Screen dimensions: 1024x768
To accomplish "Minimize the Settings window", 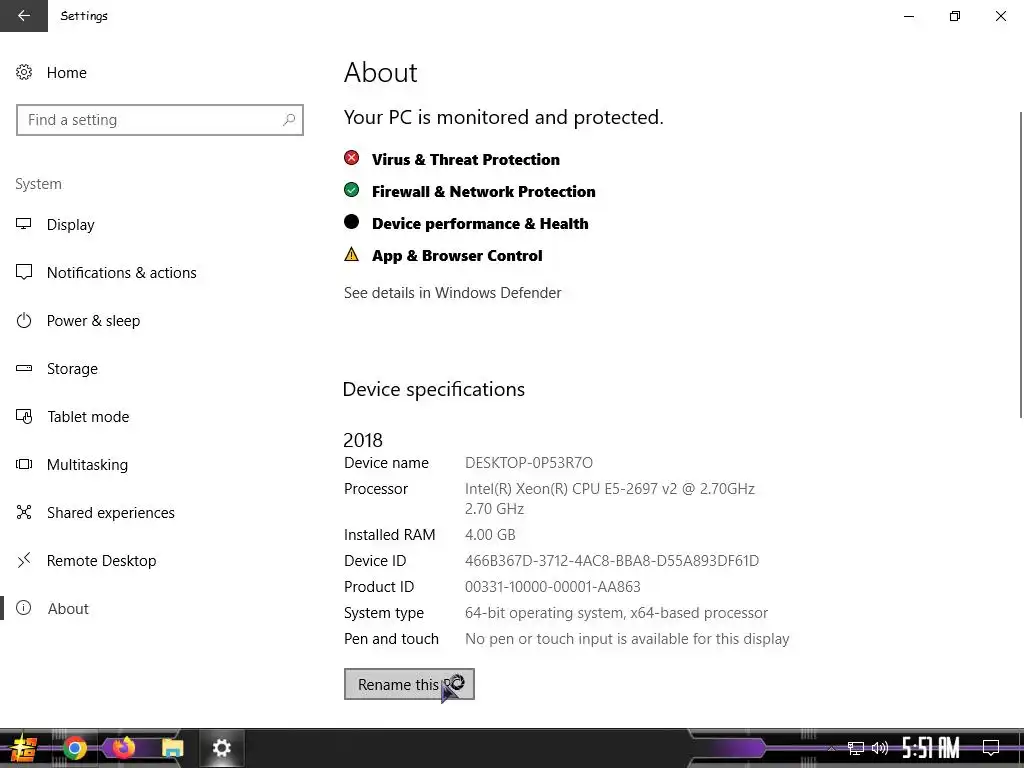I will click(x=909, y=16).
